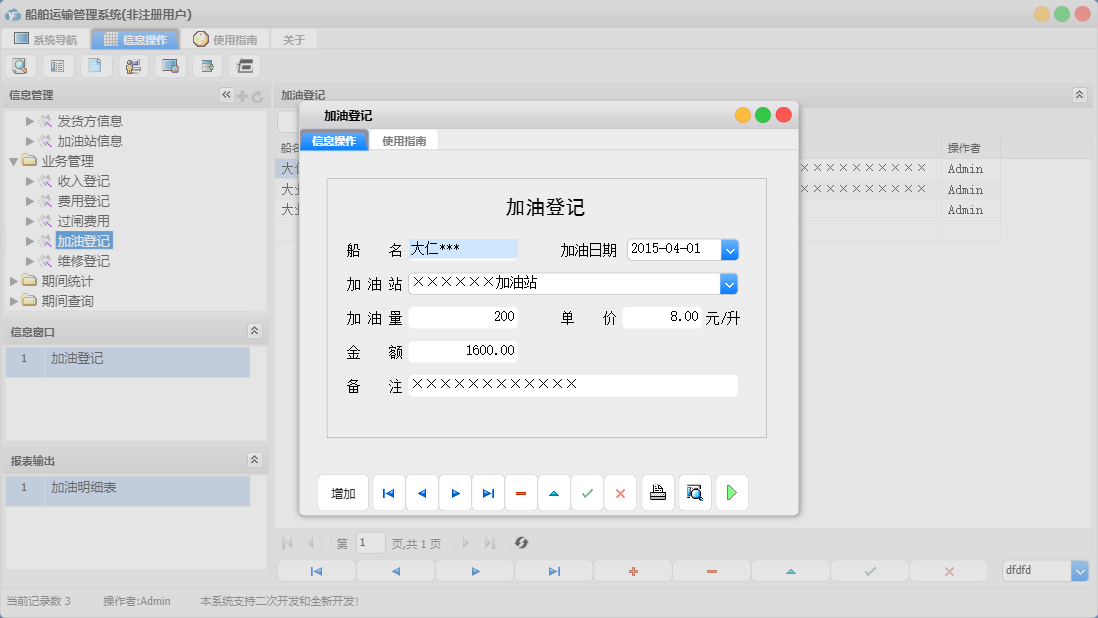Open the 加油站 combo box dropdown

coord(730,283)
